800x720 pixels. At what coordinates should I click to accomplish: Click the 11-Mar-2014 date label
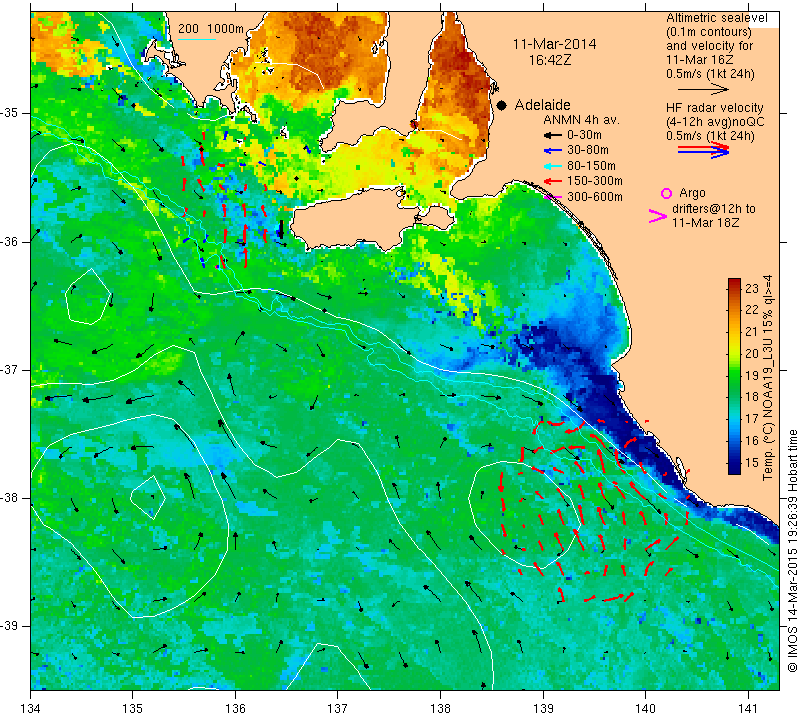[554, 44]
